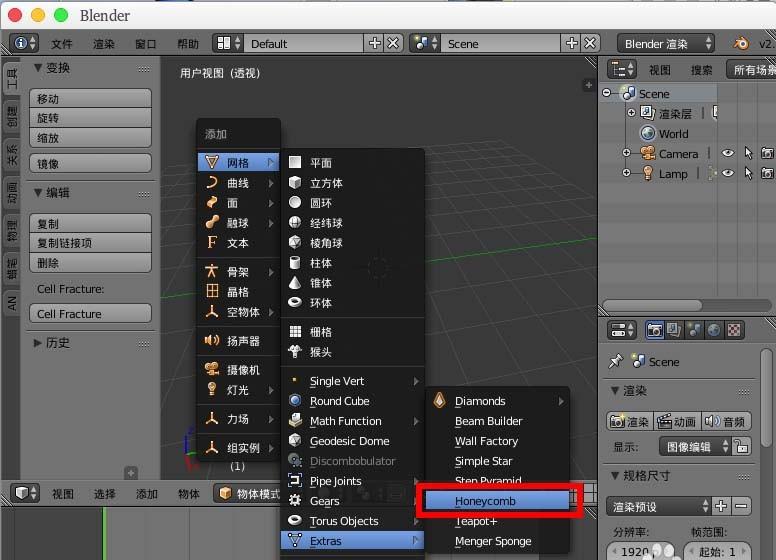Select Honeycomb in Extras submenu
Image resolution: width=776 pixels, height=560 pixels.
(497, 501)
